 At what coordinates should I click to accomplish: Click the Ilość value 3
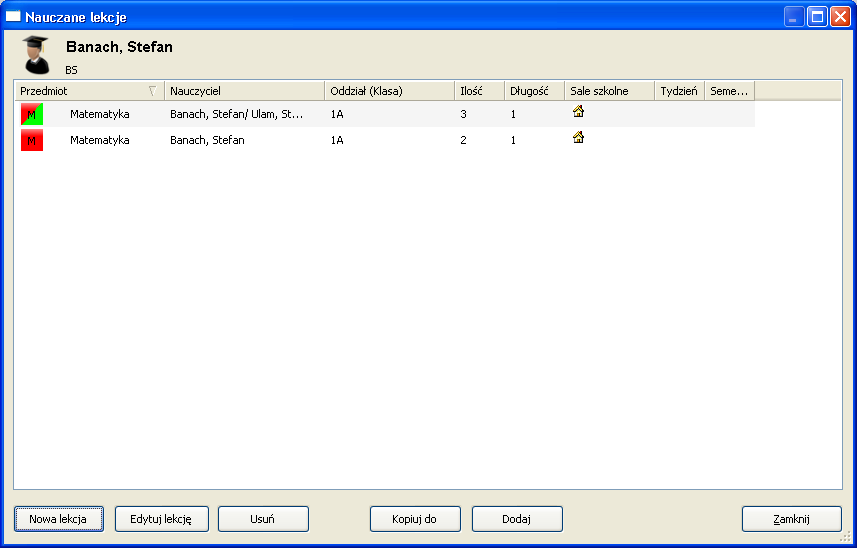[463, 114]
